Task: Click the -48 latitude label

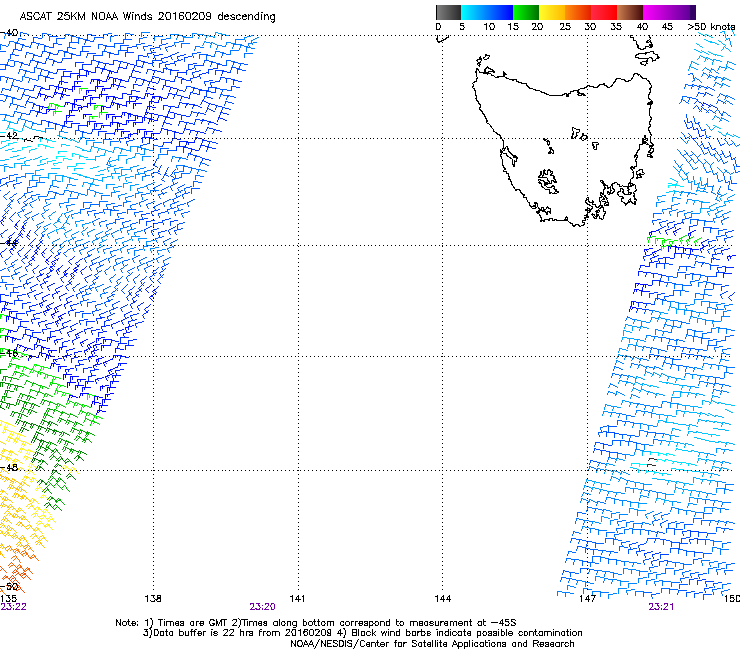Action: pos(9,467)
